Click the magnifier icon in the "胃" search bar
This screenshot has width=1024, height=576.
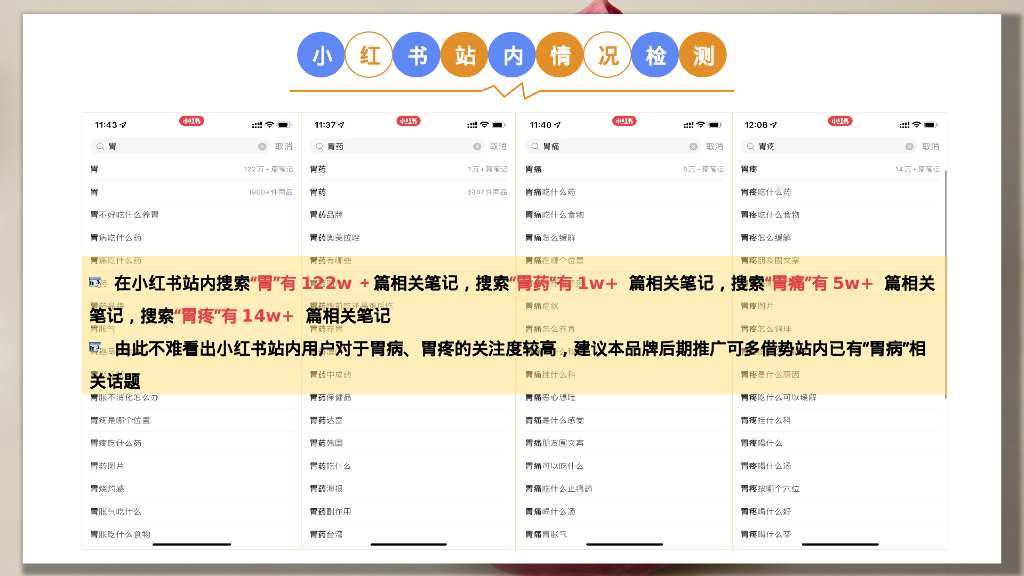[x=98, y=145]
